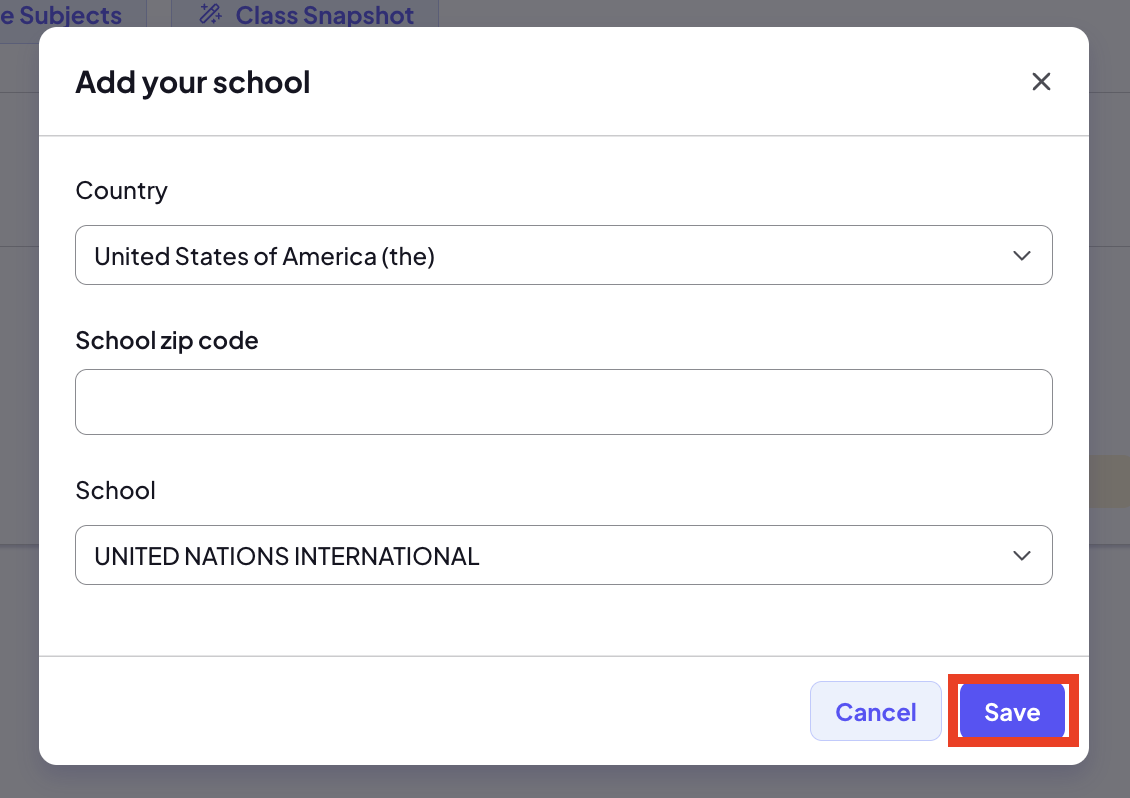Image resolution: width=1130 pixels, height=798 pixels.
Task: Click the blank footer area left of Cancel
Action: (424, 711)
